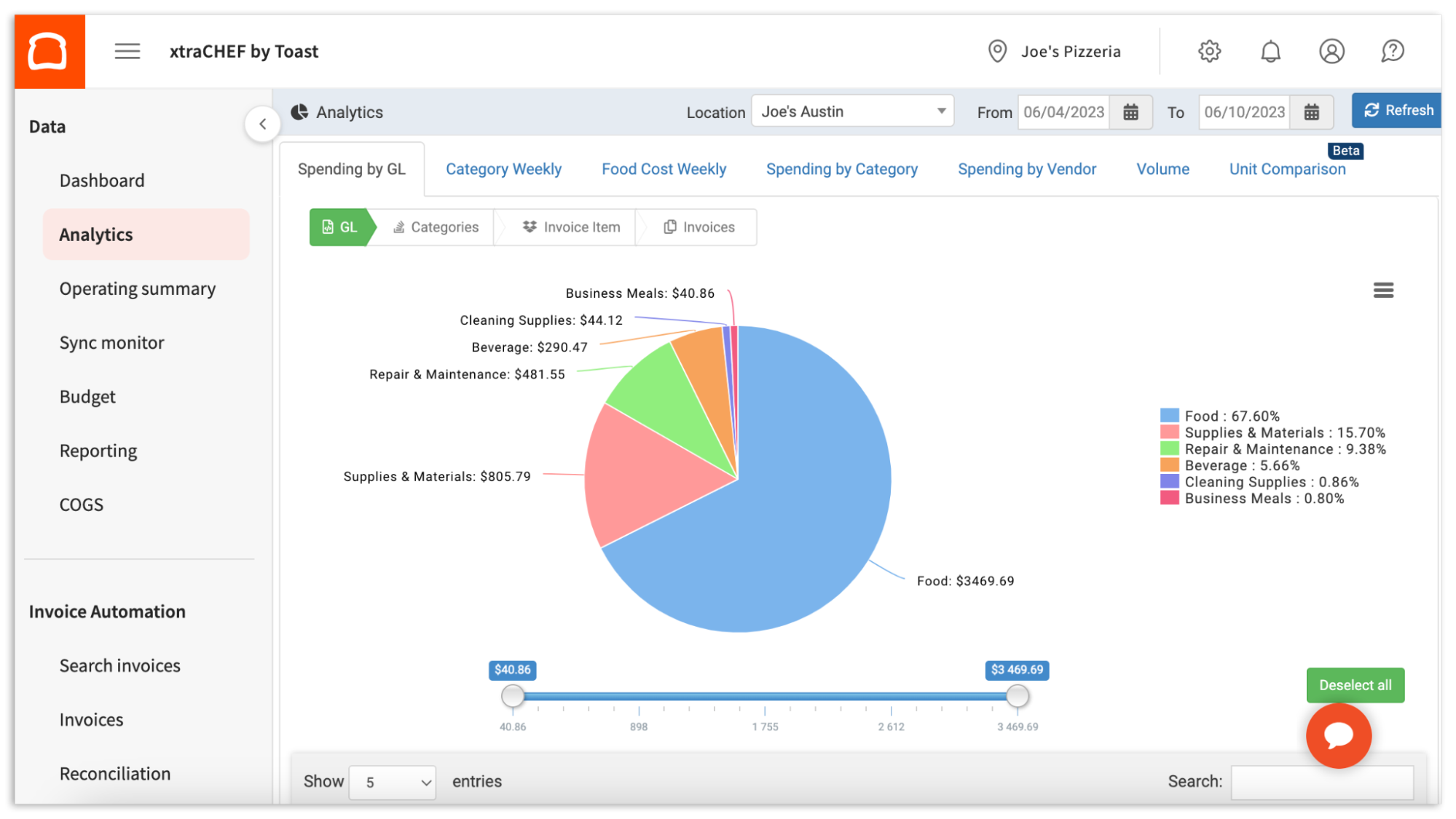Open the settings gear menu
The width and height of the screenshot is (1456, 819).
pyautogui.click(x=1209, y=51)
